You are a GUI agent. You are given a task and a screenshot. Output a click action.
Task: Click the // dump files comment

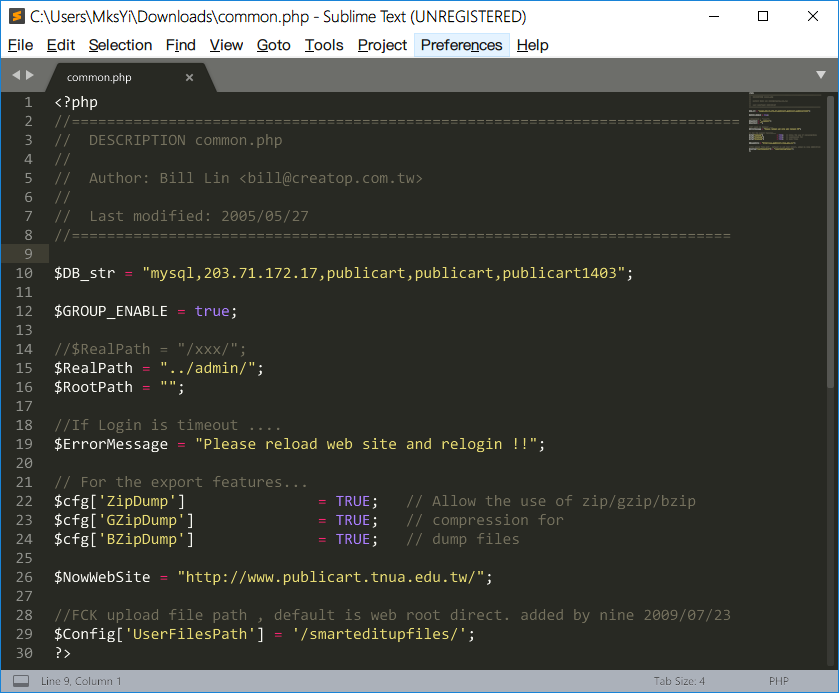coord(463,539)
